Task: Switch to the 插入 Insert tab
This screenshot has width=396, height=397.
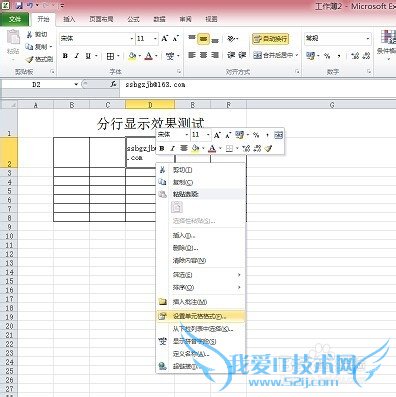Action: point(69,19)
